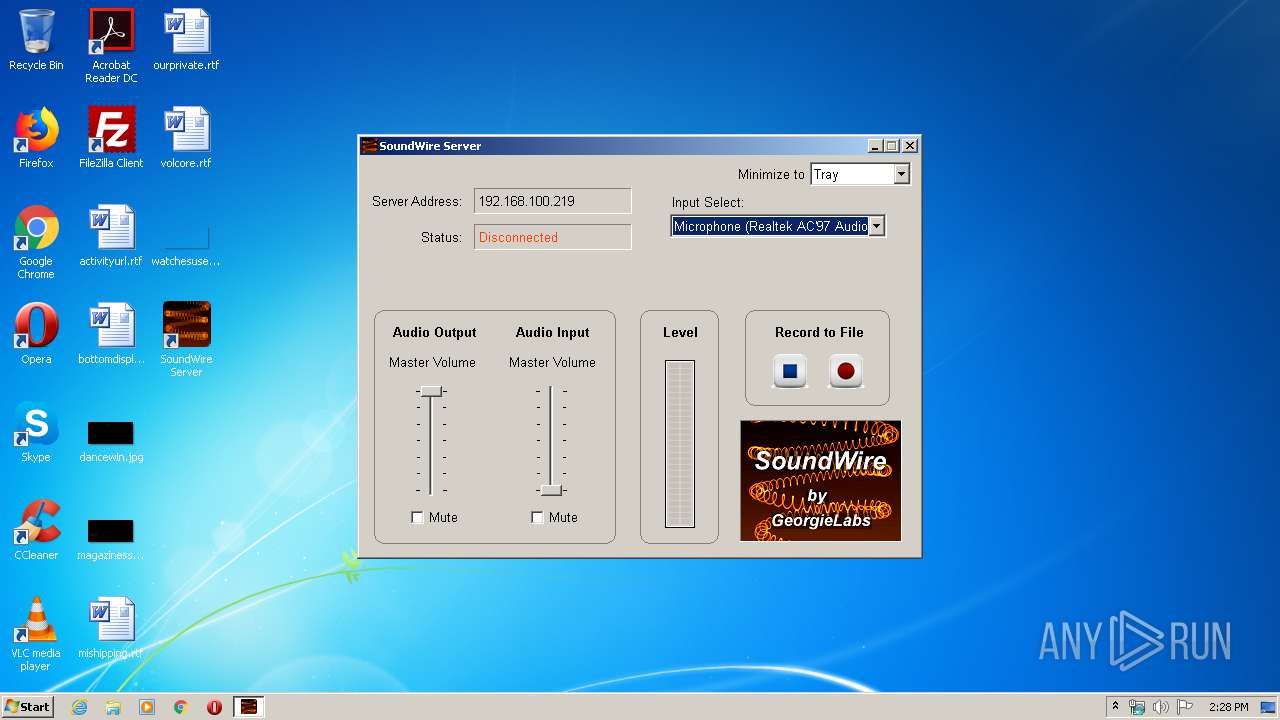This screenshot has width=1280, height=720.
Task: Select the volcore.rtf desktop file
Action: pos(186,138)
